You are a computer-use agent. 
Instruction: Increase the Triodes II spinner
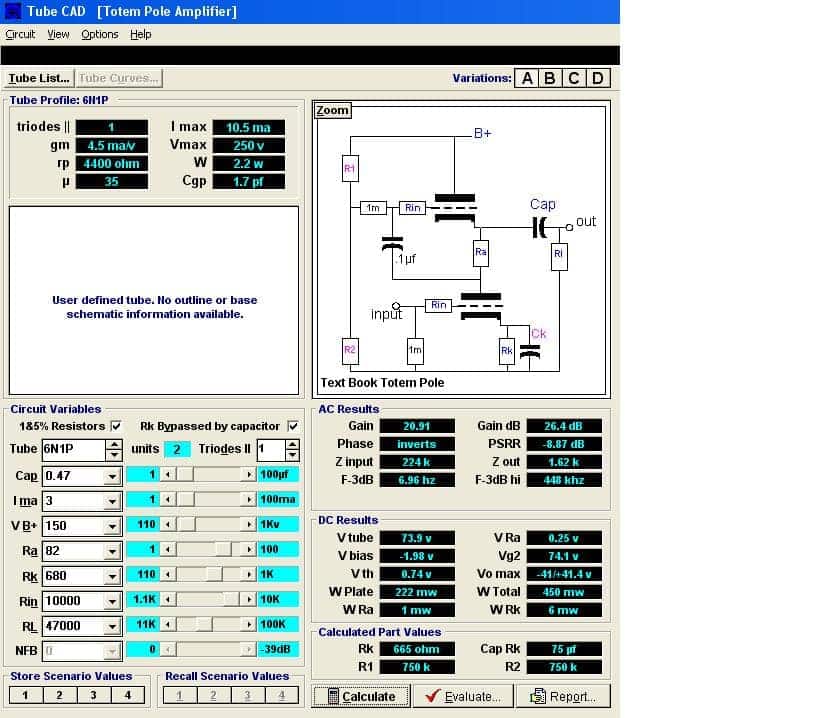(x=292, y=444)
